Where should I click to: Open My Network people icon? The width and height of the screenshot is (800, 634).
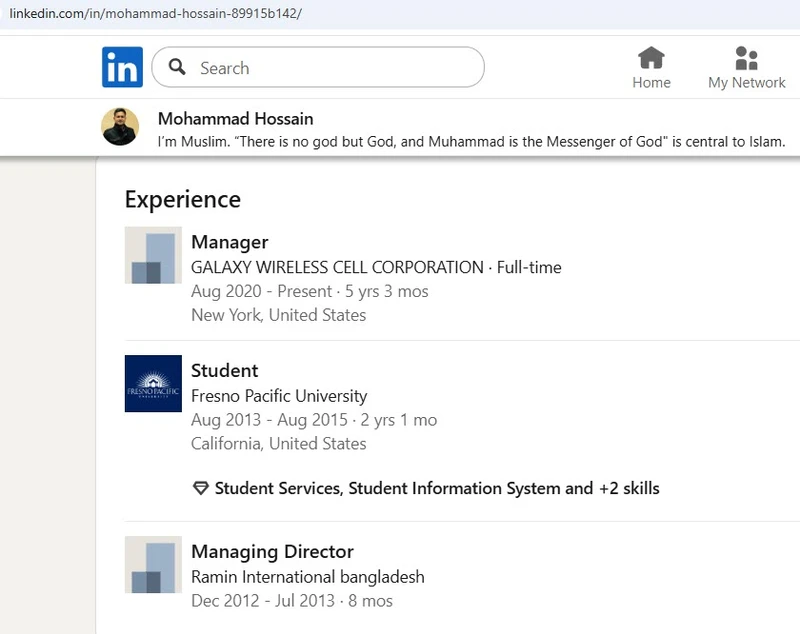[746, 58]
